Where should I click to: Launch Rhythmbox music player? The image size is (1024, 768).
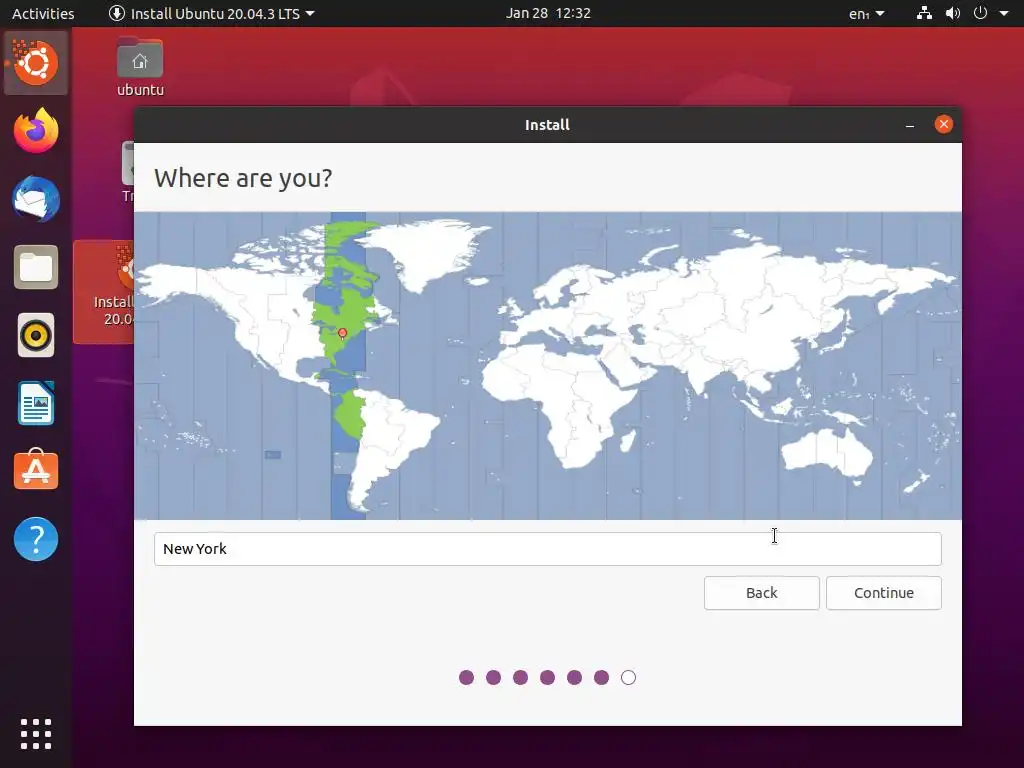[36, 336]
